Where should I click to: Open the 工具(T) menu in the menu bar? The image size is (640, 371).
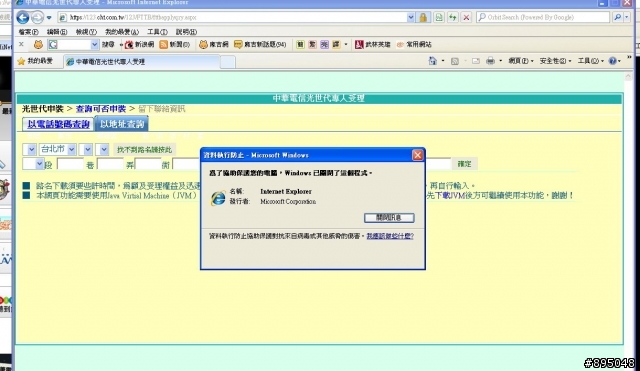coord(157,32)
